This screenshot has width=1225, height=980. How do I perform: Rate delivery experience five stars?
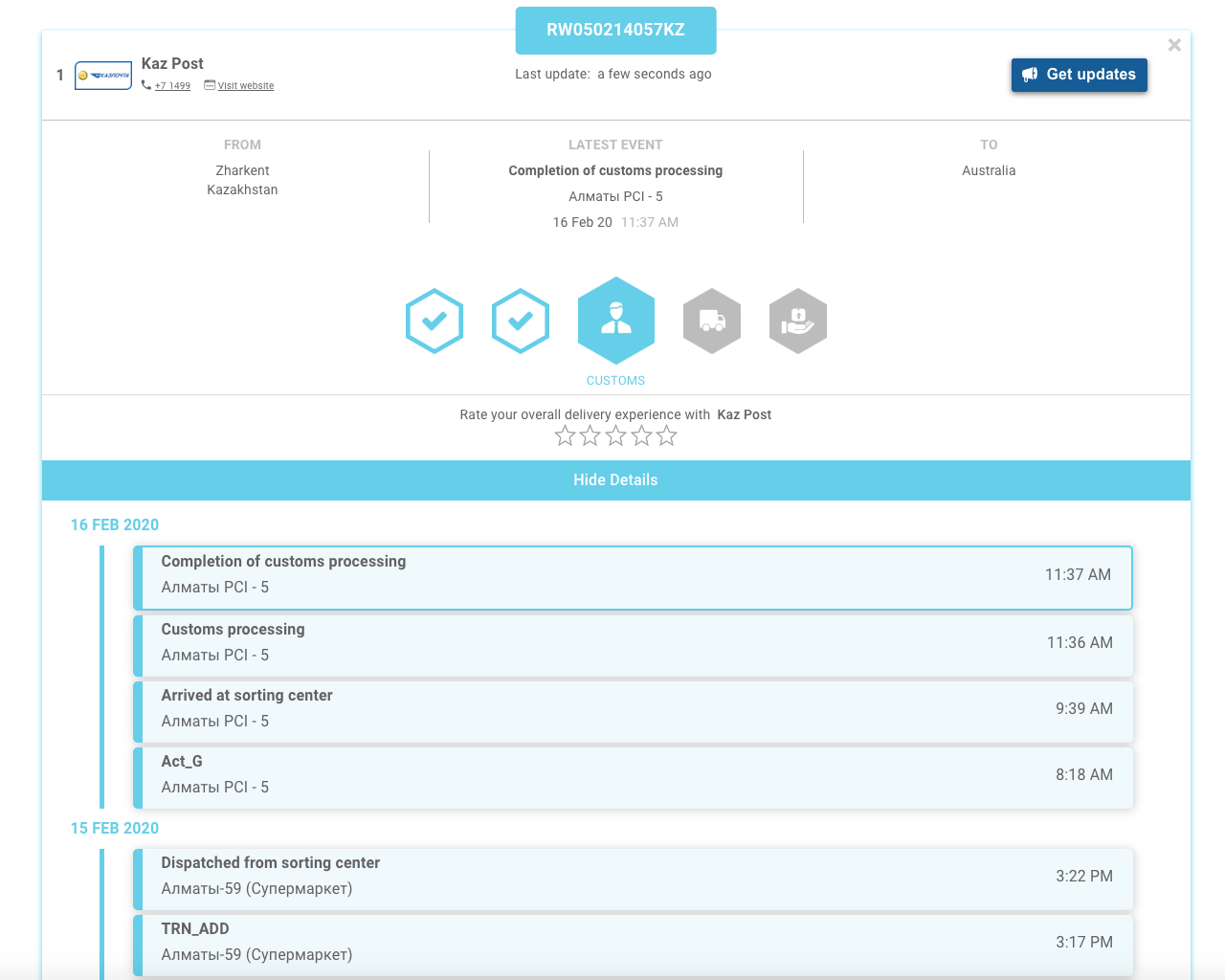point(667,436)
